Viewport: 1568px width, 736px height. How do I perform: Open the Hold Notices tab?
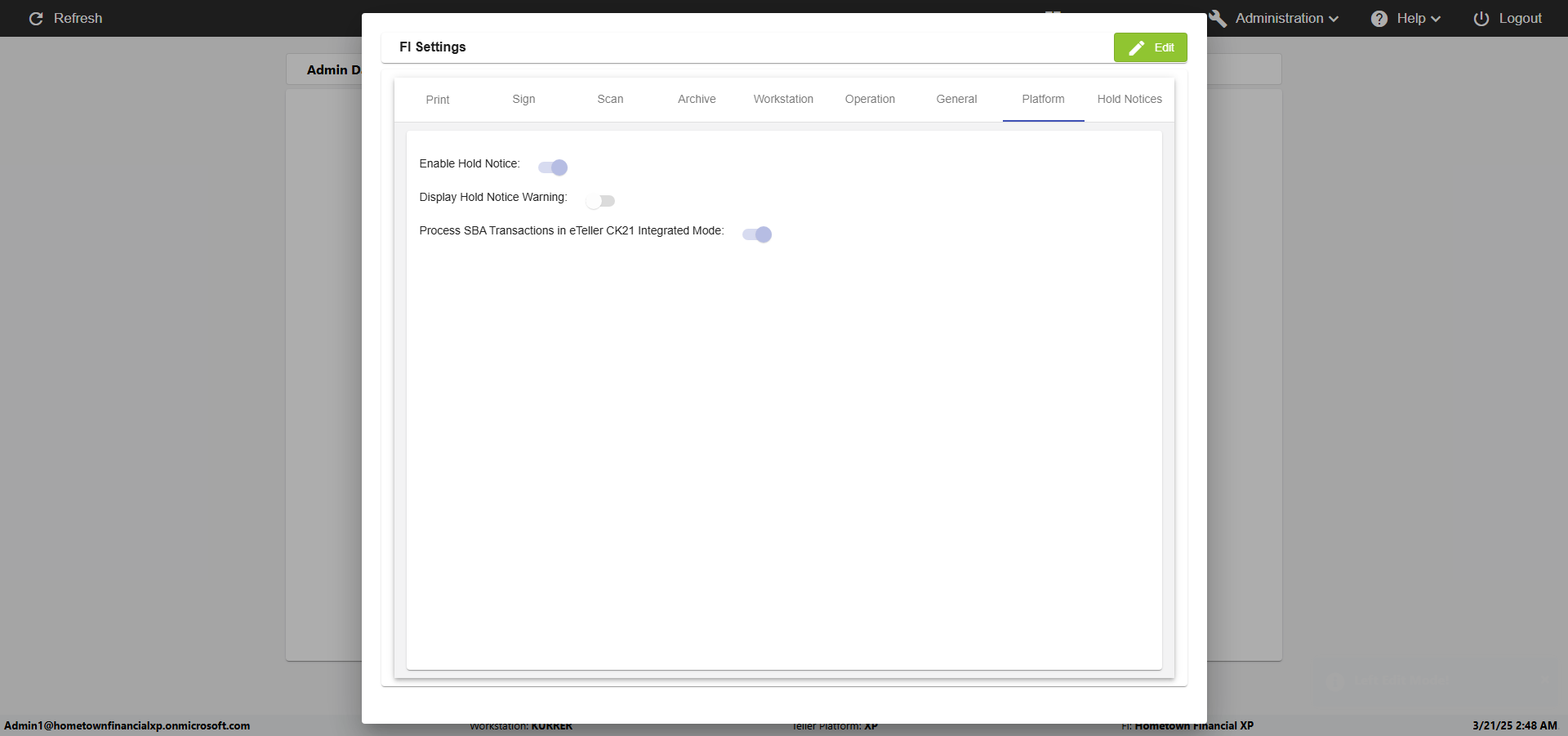pyautogui.click(x=1129, y=100)
